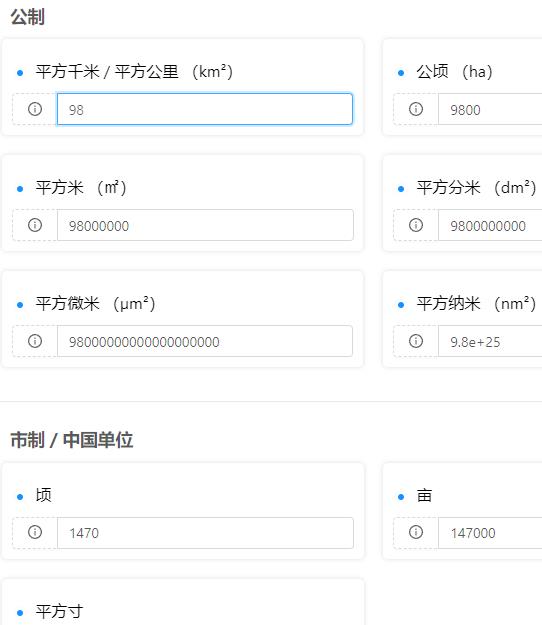
Task: Click info icon beside 平方纳米 nm² field
Action: pos(416,341)
